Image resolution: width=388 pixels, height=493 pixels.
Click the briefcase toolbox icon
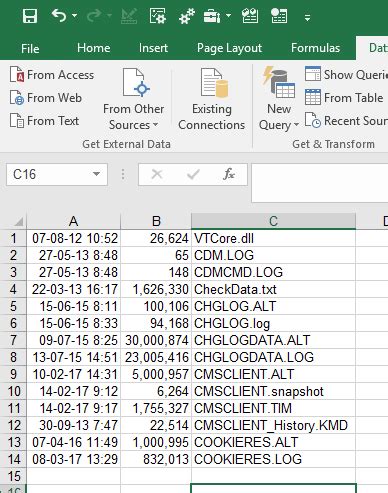(212, 16)
